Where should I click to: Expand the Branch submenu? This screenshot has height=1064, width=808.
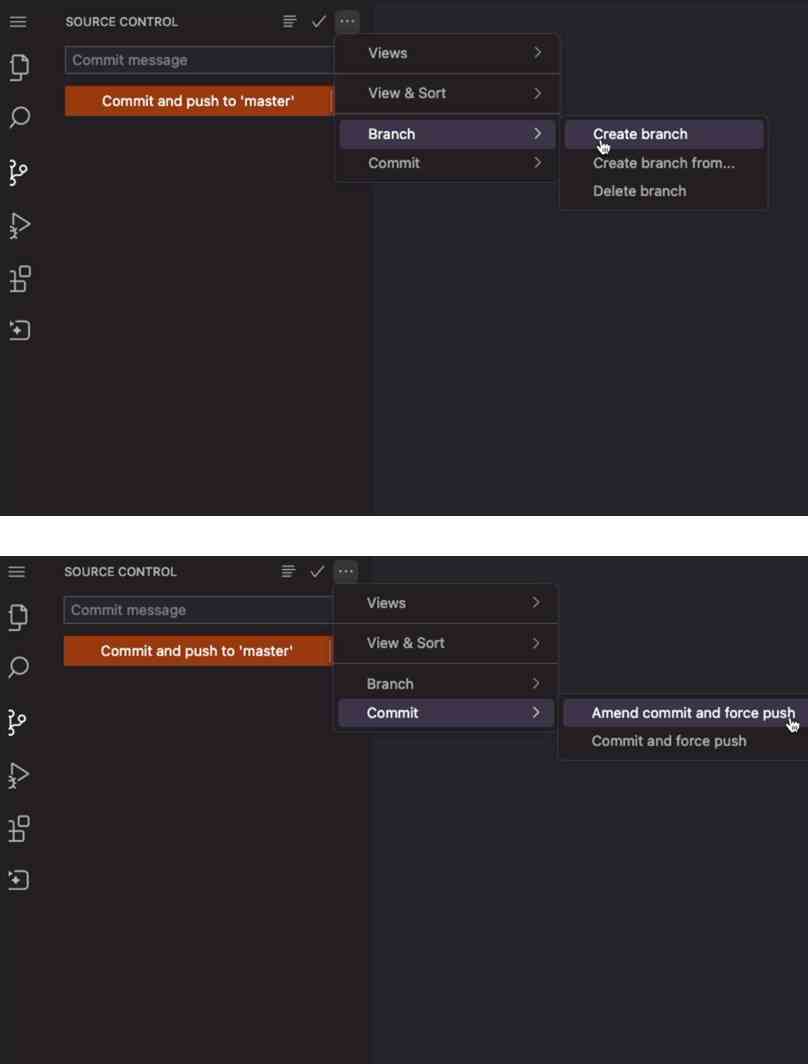446,133
